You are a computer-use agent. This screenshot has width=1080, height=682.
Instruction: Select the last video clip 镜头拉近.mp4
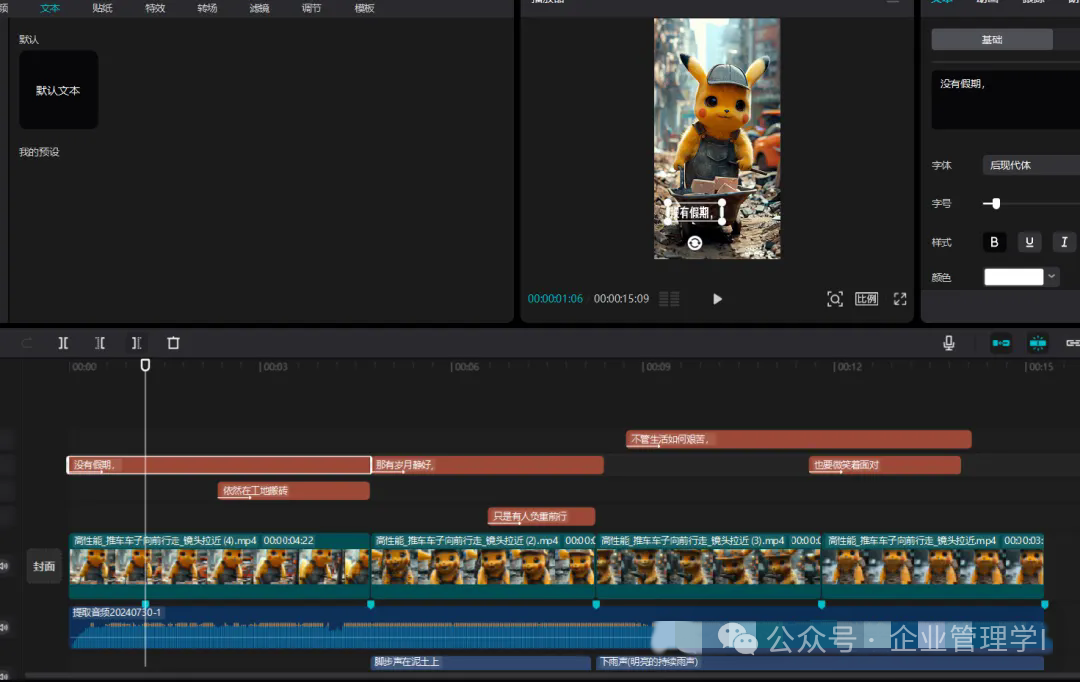(933, 565)
